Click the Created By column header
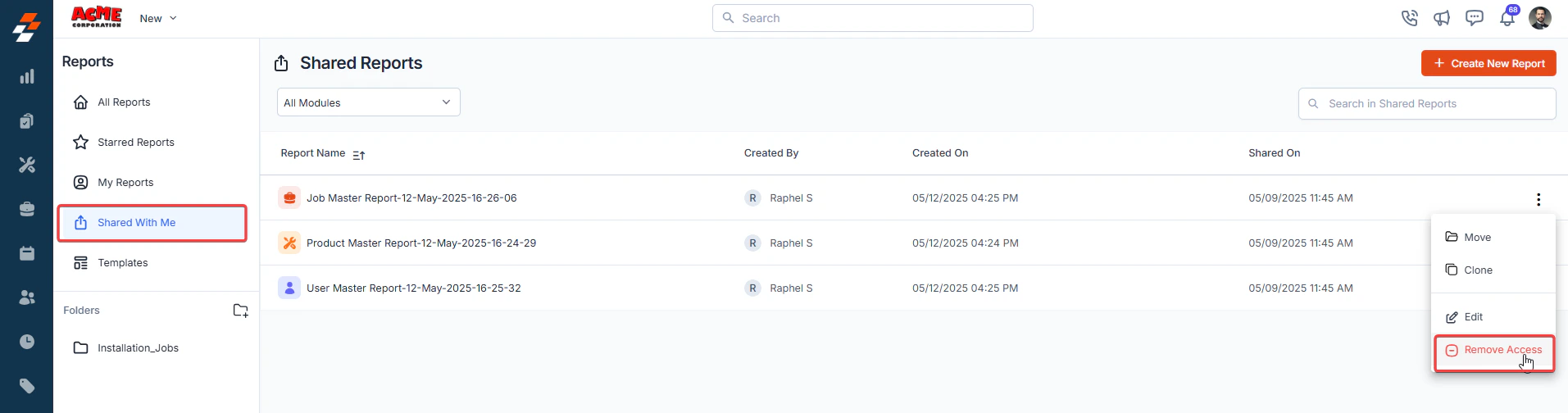Screen dimensions: 1568x413 click(771, 153)
